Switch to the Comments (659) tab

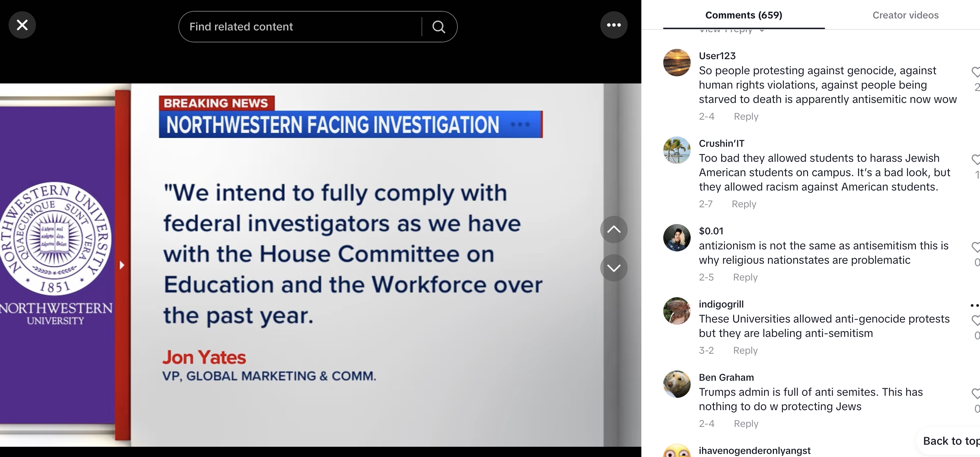743,15
